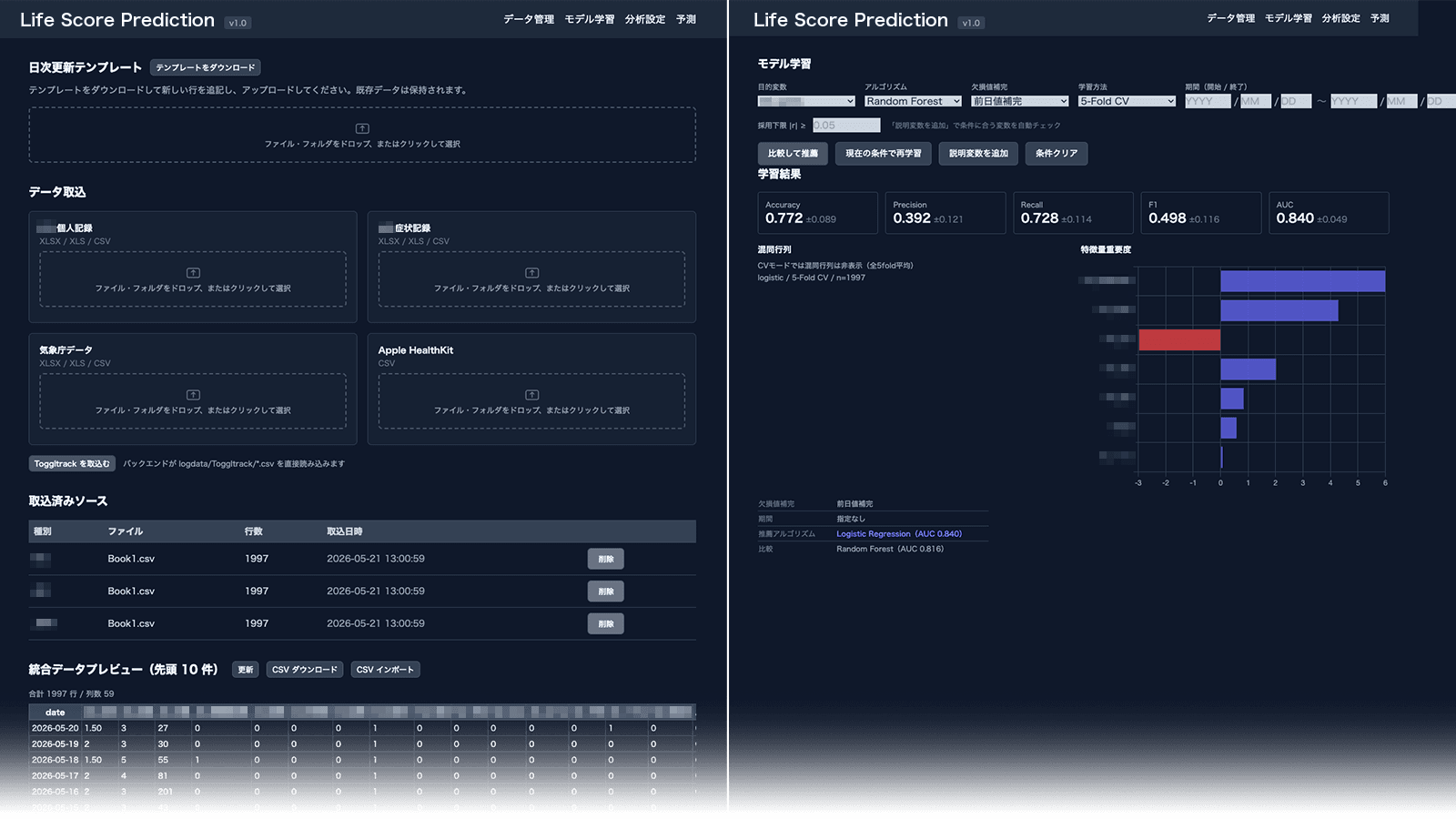Click the Toggltrack を取込む button
The image size is (1456, 819).
pyautogui.click(x=72, y=464)
